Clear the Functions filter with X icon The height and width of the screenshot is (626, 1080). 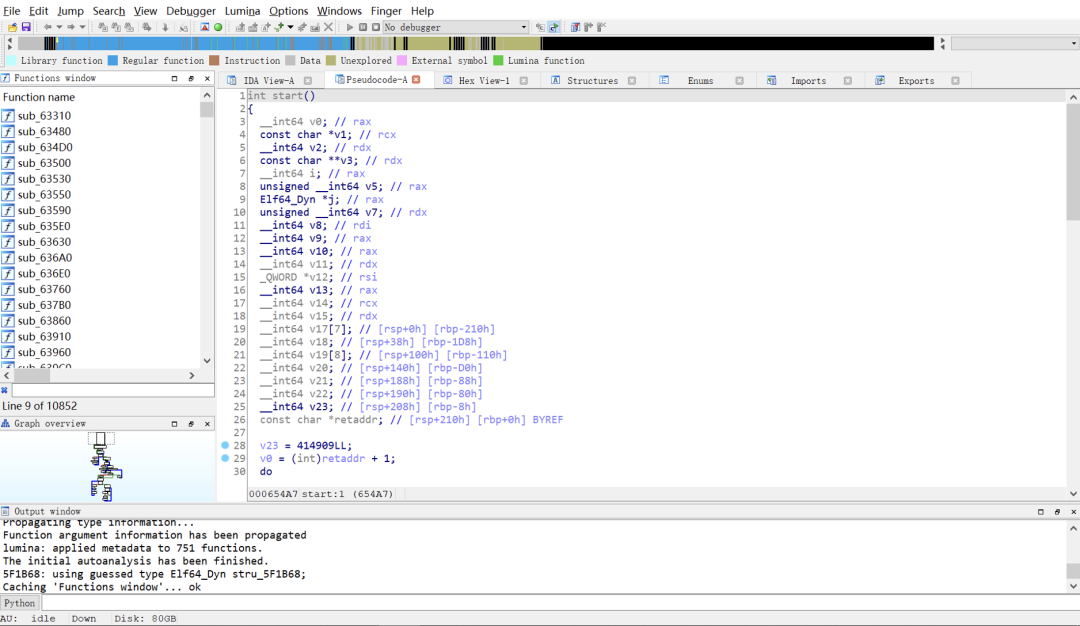pyautogui.click(x=5, y=390)
